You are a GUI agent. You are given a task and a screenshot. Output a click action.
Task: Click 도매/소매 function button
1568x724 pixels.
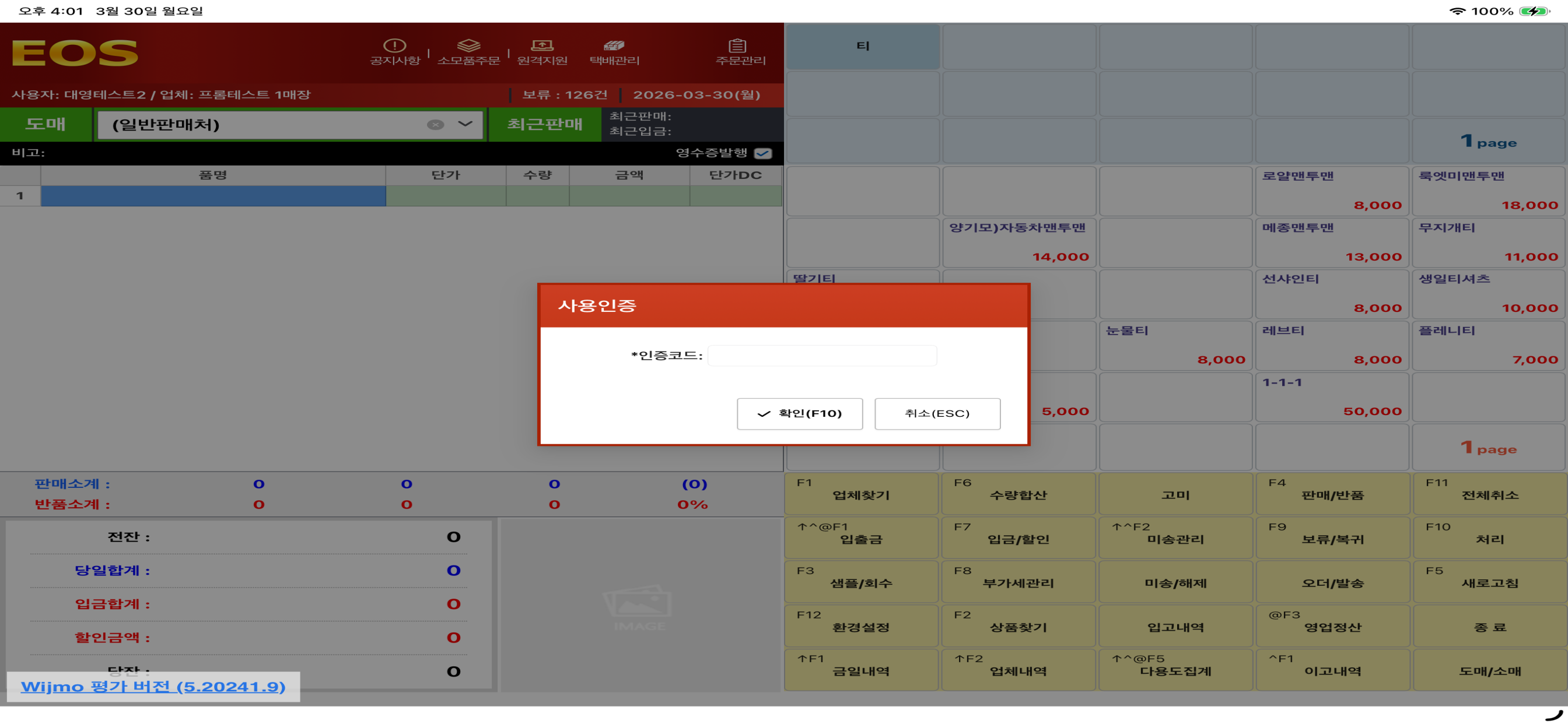click(1489, 670)
